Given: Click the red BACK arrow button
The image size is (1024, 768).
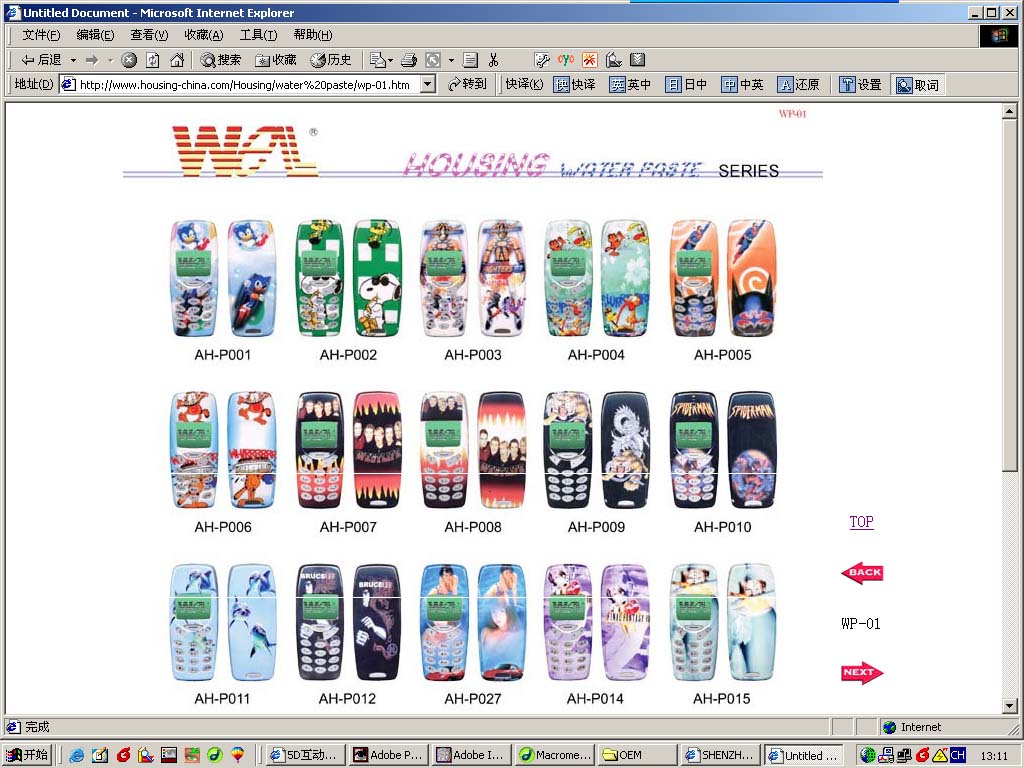Looking at the screenshot, I should click(861, 573).
